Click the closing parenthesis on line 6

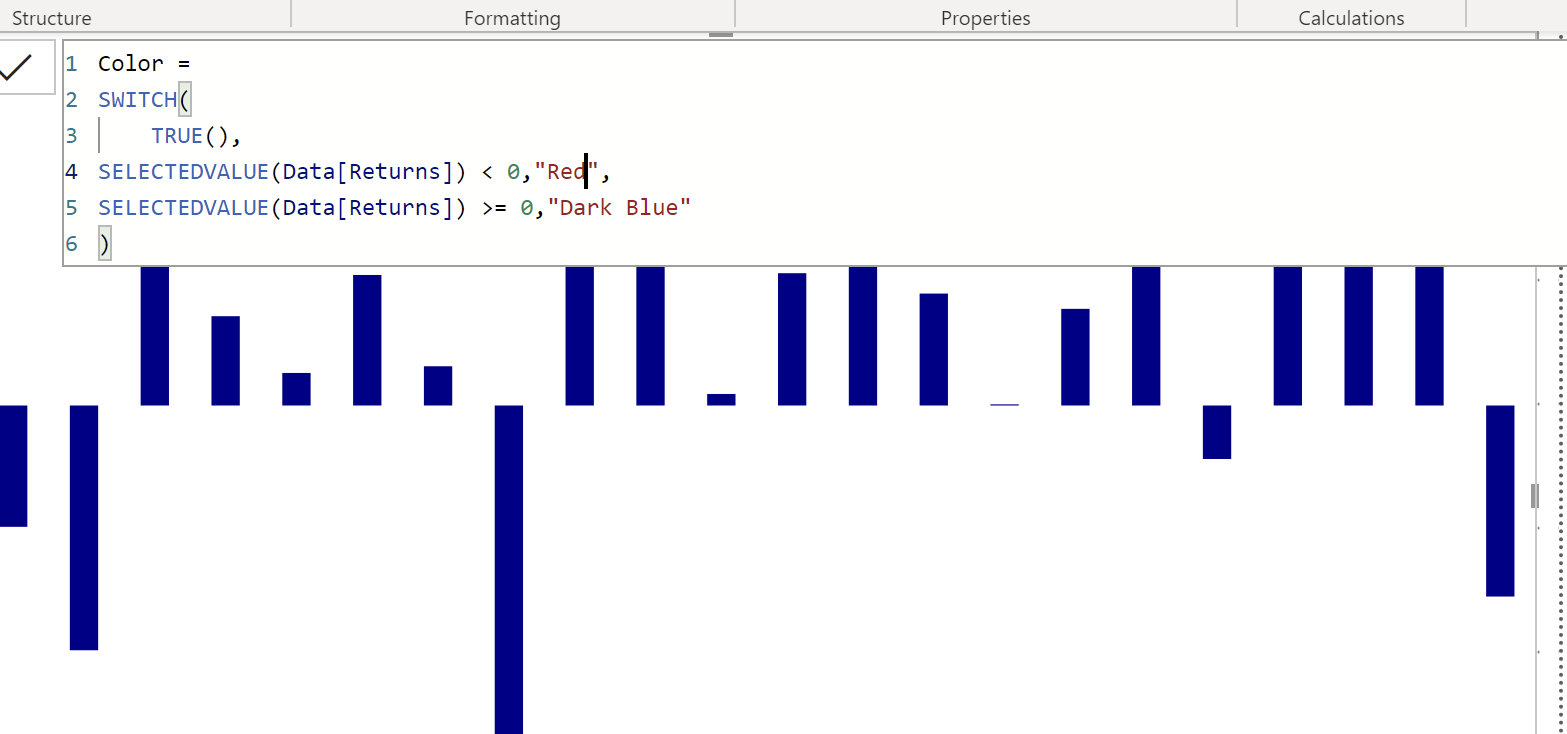click(x=104, y=244)
